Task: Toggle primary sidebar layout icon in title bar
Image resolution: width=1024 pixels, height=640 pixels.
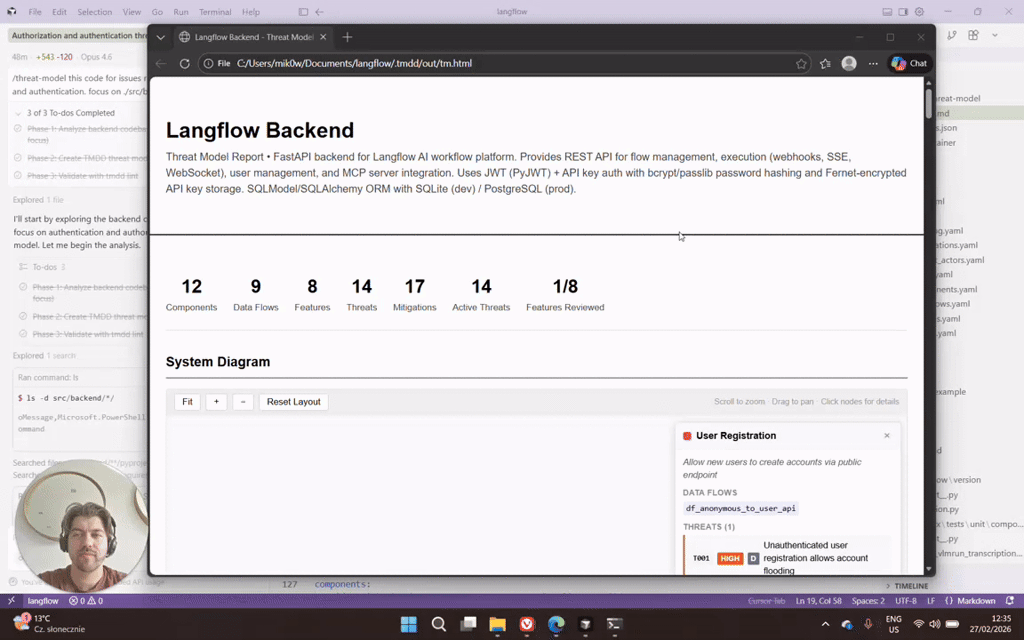Action: click(x=303, y=12)
